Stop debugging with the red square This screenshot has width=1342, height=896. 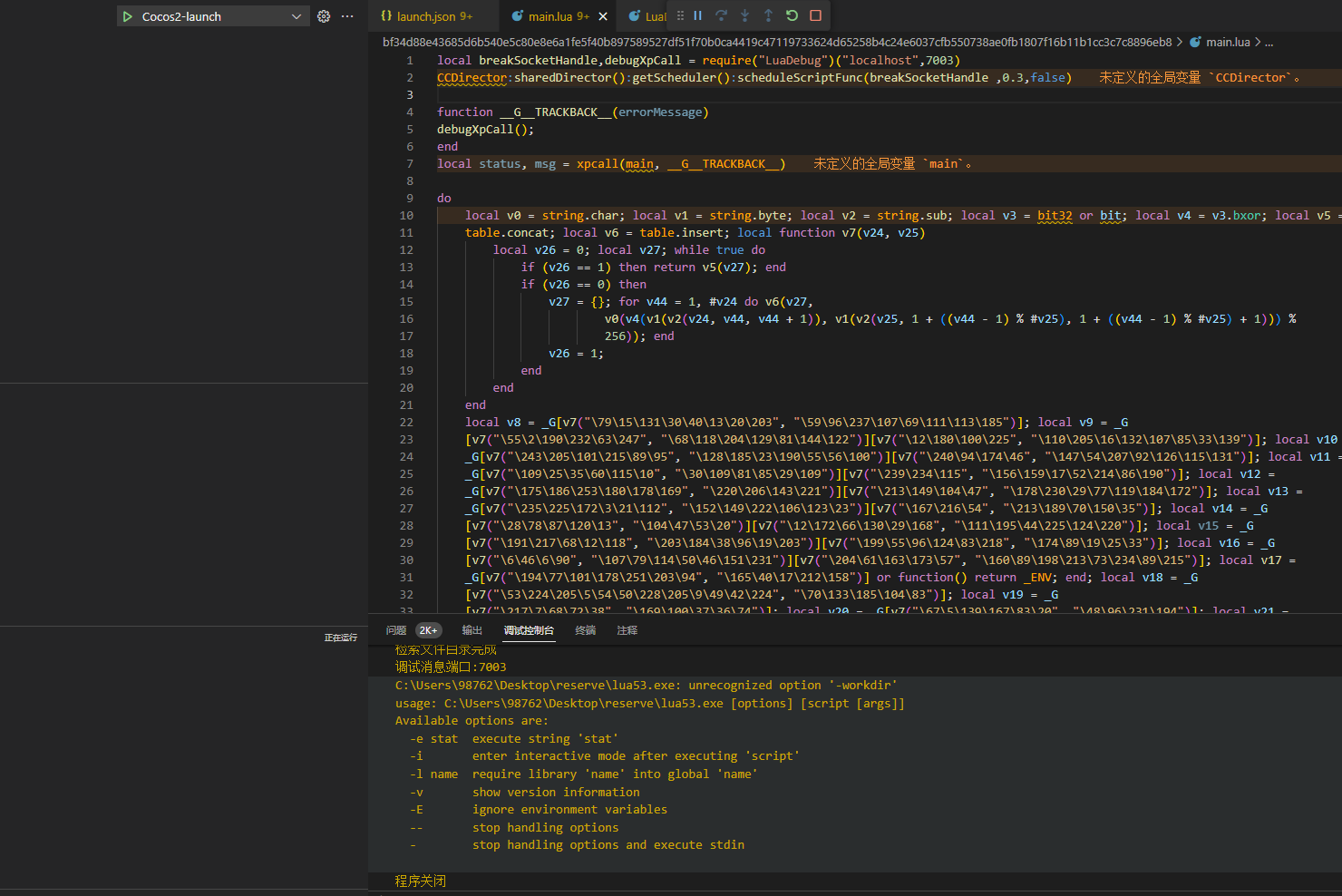[815, 15]
